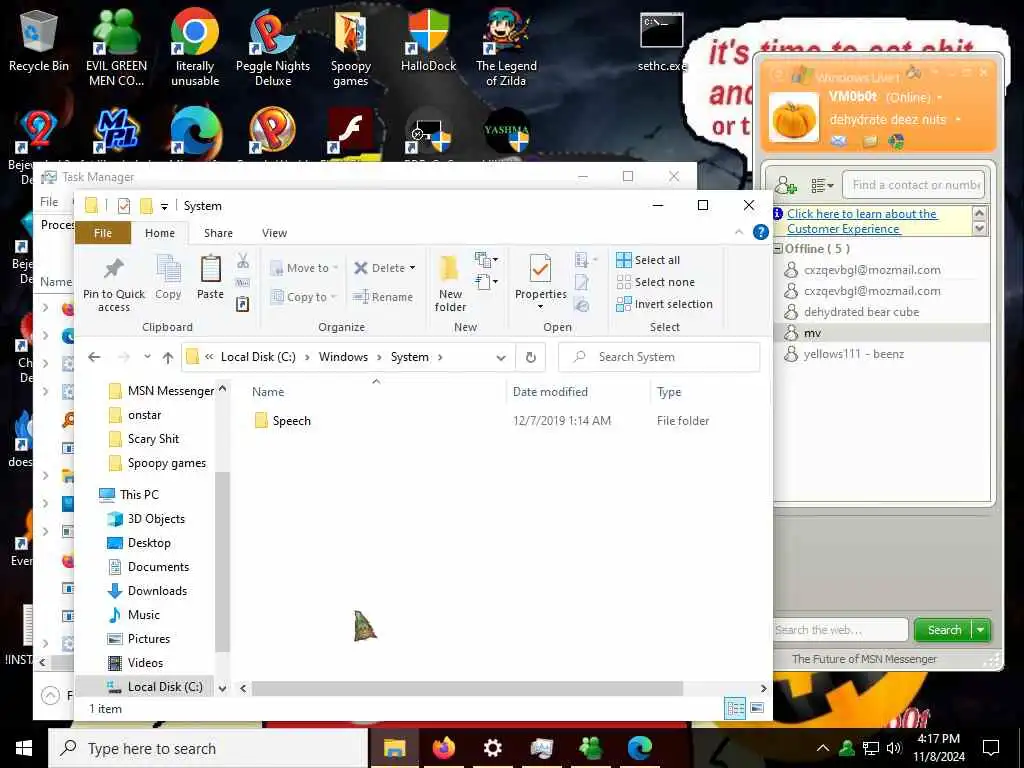Click the Copy icon in Clipboard group
This screenshot has height=768, width=1024.
coord(168,268)
